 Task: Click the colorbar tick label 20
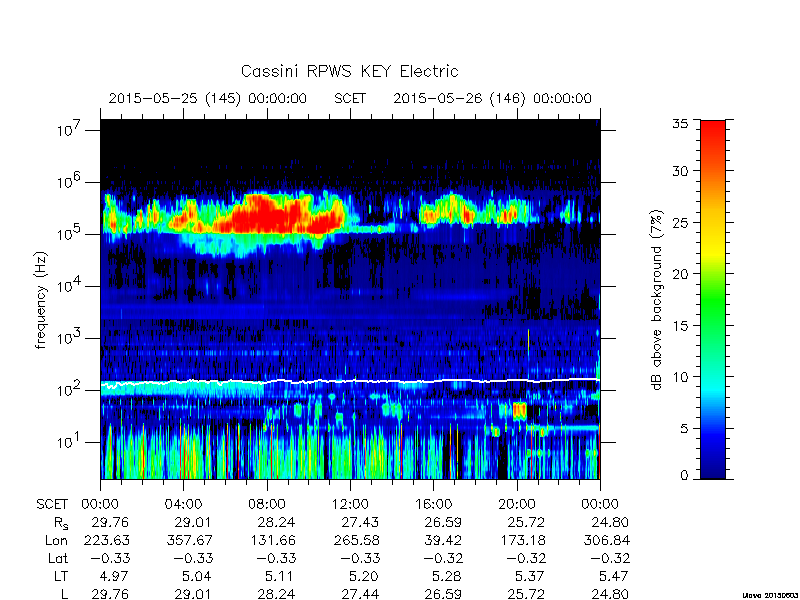(680, 273)
